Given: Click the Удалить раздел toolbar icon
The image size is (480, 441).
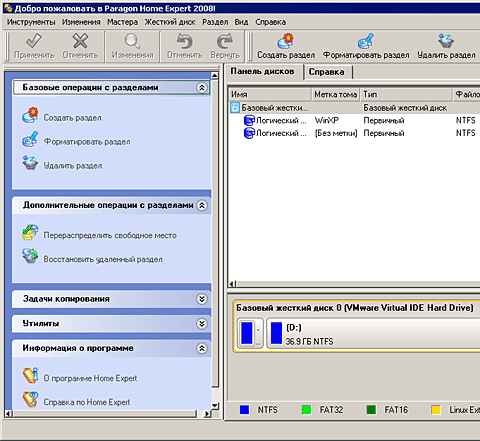Looking at the screenshot, I should pyautogui.click(x=446, y=41).
